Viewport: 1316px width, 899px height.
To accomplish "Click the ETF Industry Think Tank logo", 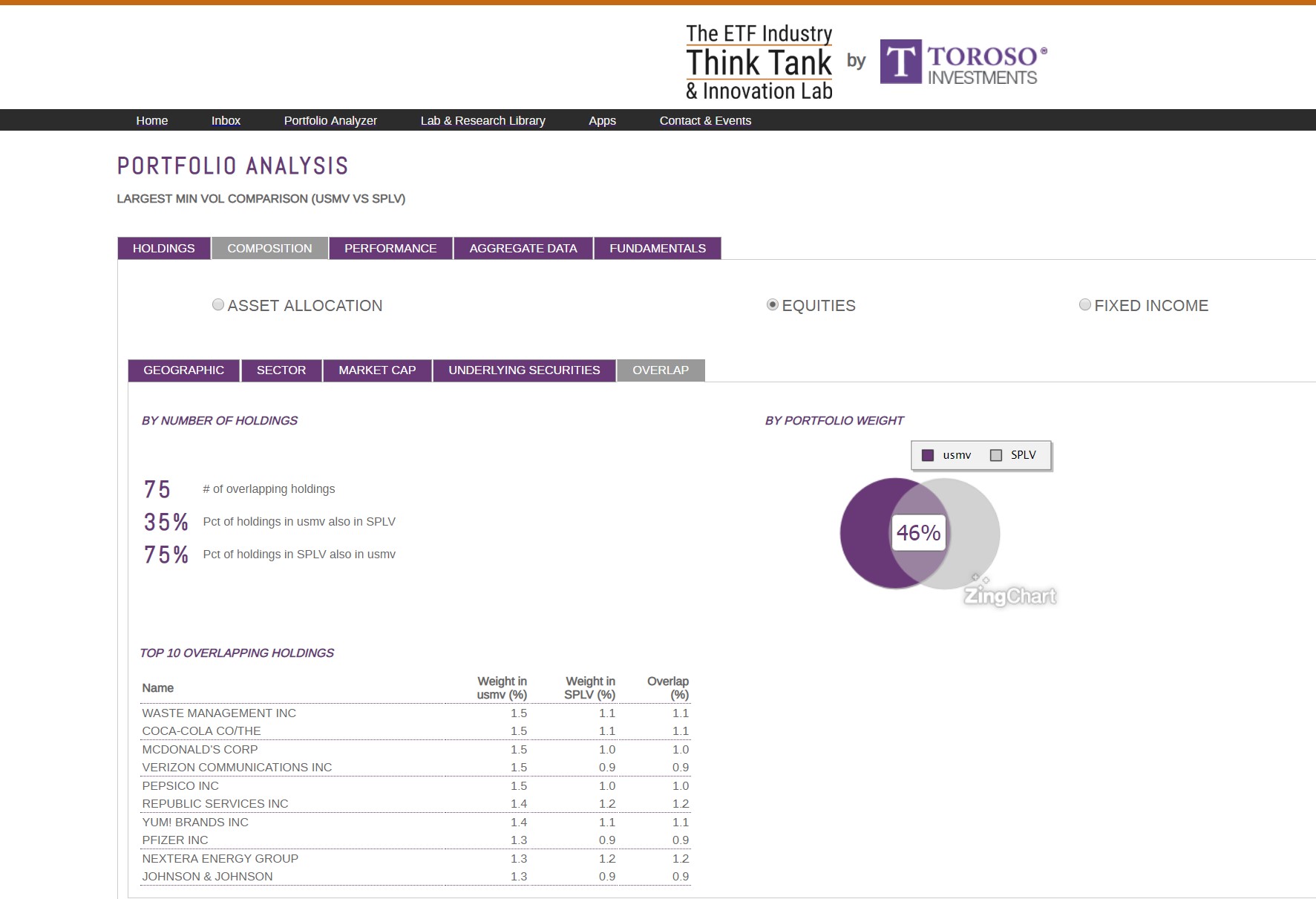I will [759, 62].
